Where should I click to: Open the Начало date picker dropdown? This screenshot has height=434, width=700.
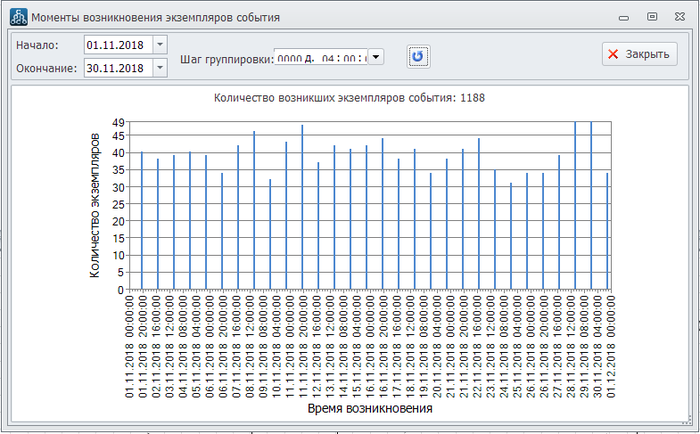tap(161, 45)
